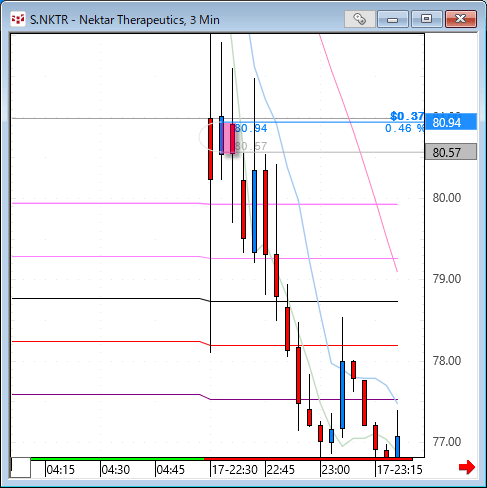
Task: Click the $0.37 difference label
Action: click(x=407, y=116)
